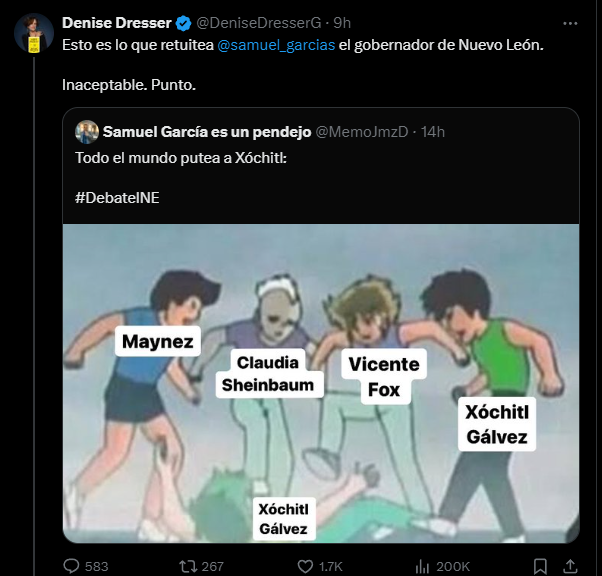Viewport: 602px width, 576px height.
Task: Open the quoted account's display name
Action: [x=207, y=132]
